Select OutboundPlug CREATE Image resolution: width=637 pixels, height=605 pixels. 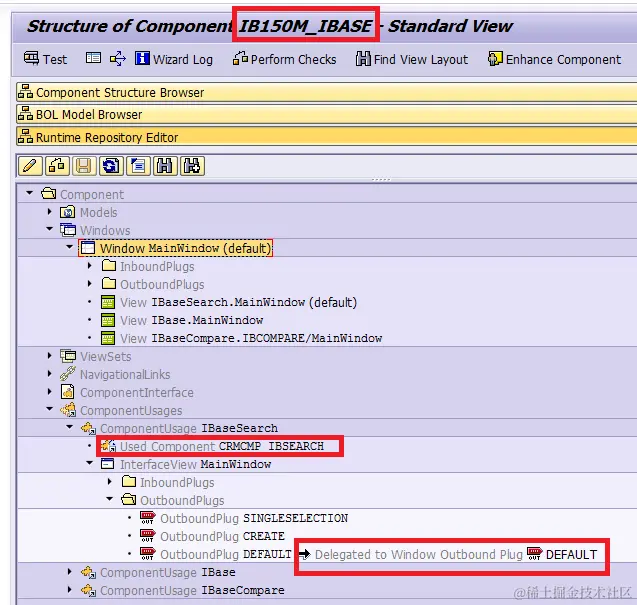click(212, 536)
